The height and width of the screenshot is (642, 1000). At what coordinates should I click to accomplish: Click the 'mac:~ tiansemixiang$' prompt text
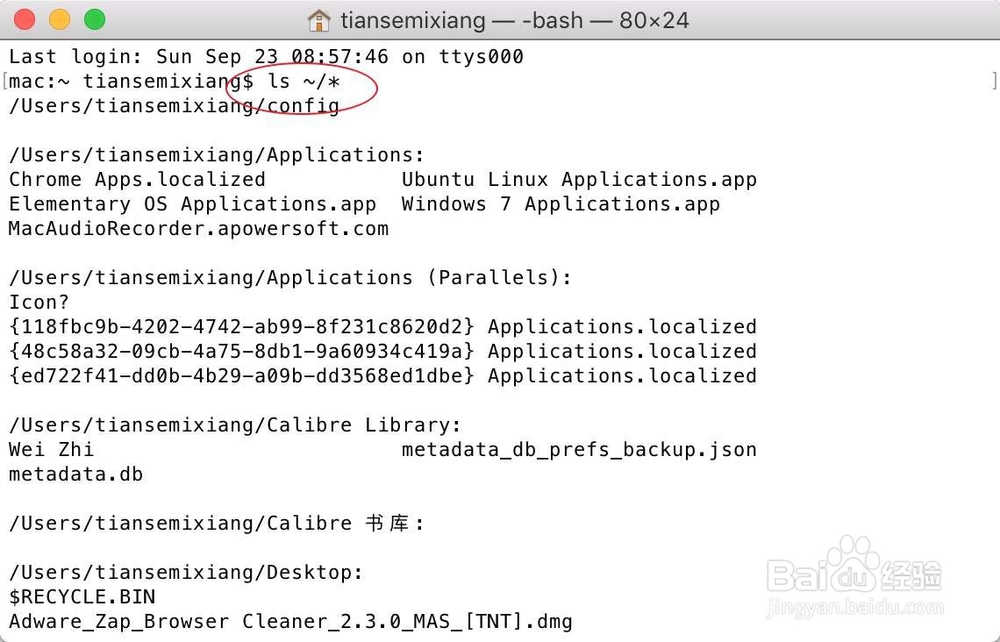point(131,82)
